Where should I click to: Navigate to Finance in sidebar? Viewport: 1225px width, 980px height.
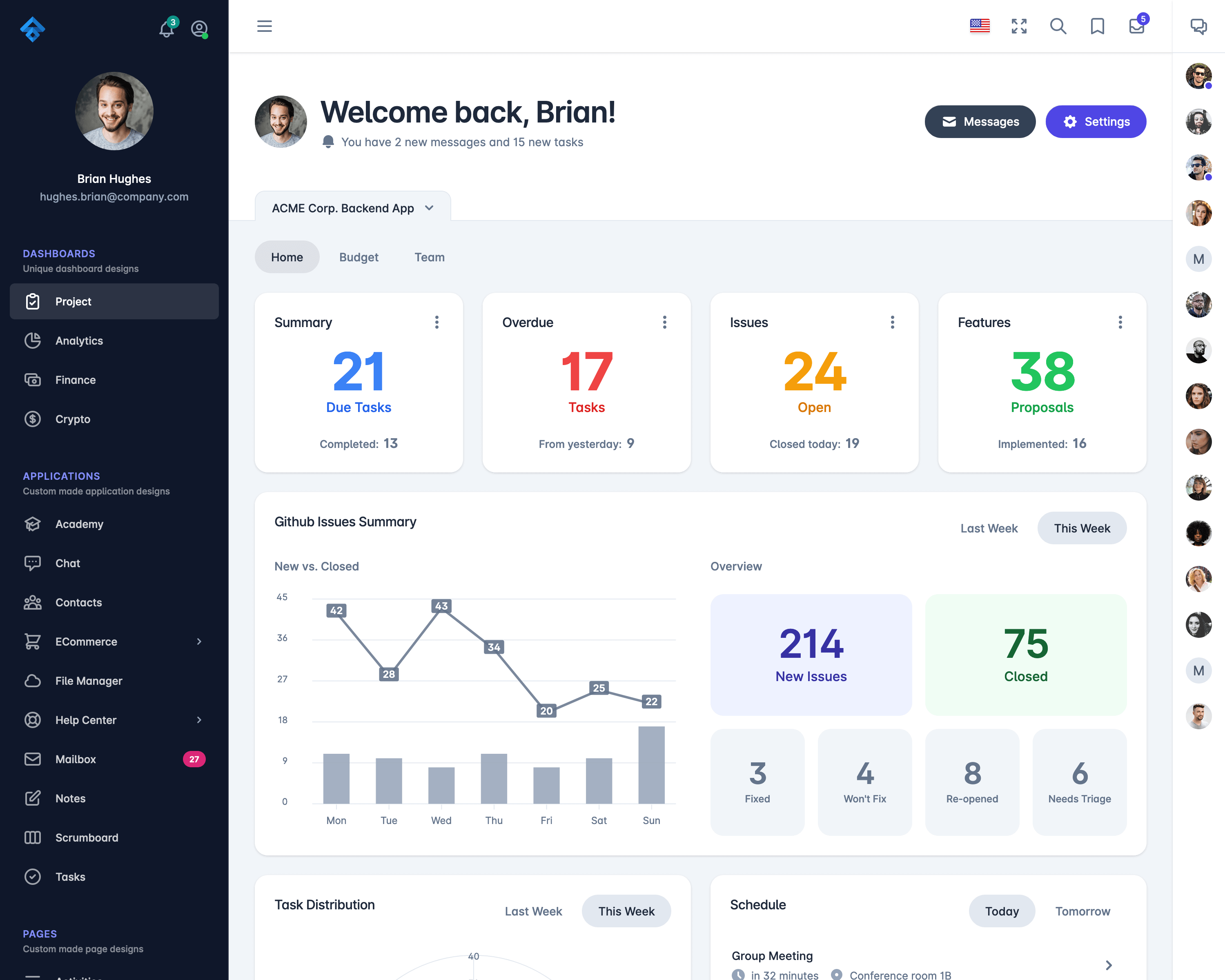coord(75,379)
